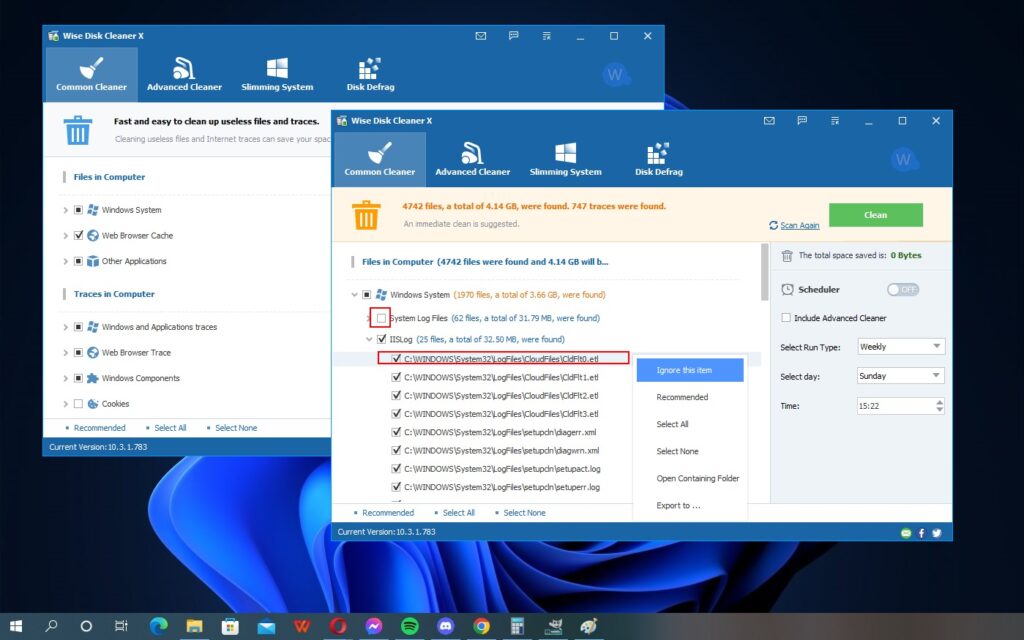Click Select None link at front window bottom
Image resolution: width=1024 pixels, height=640 pixels.
(524, 513)
